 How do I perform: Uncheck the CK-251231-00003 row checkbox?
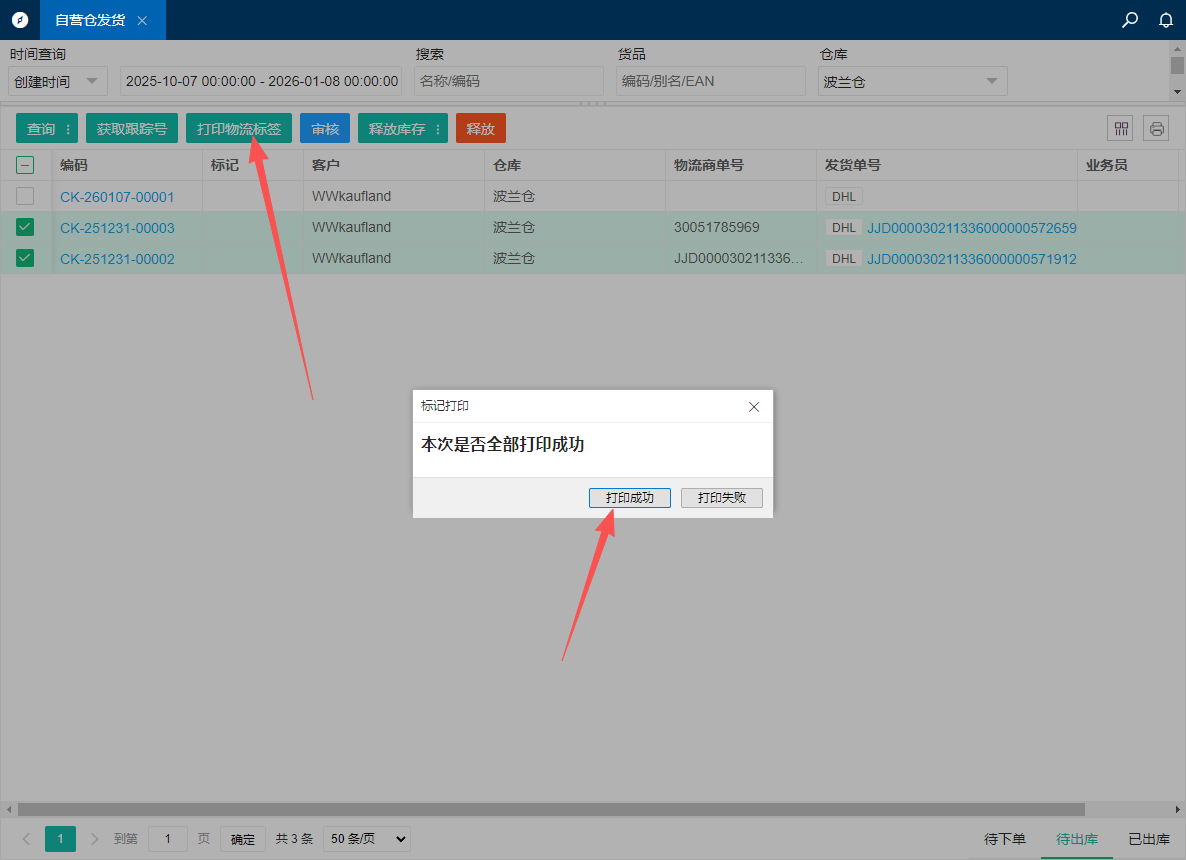coord(25,228)
